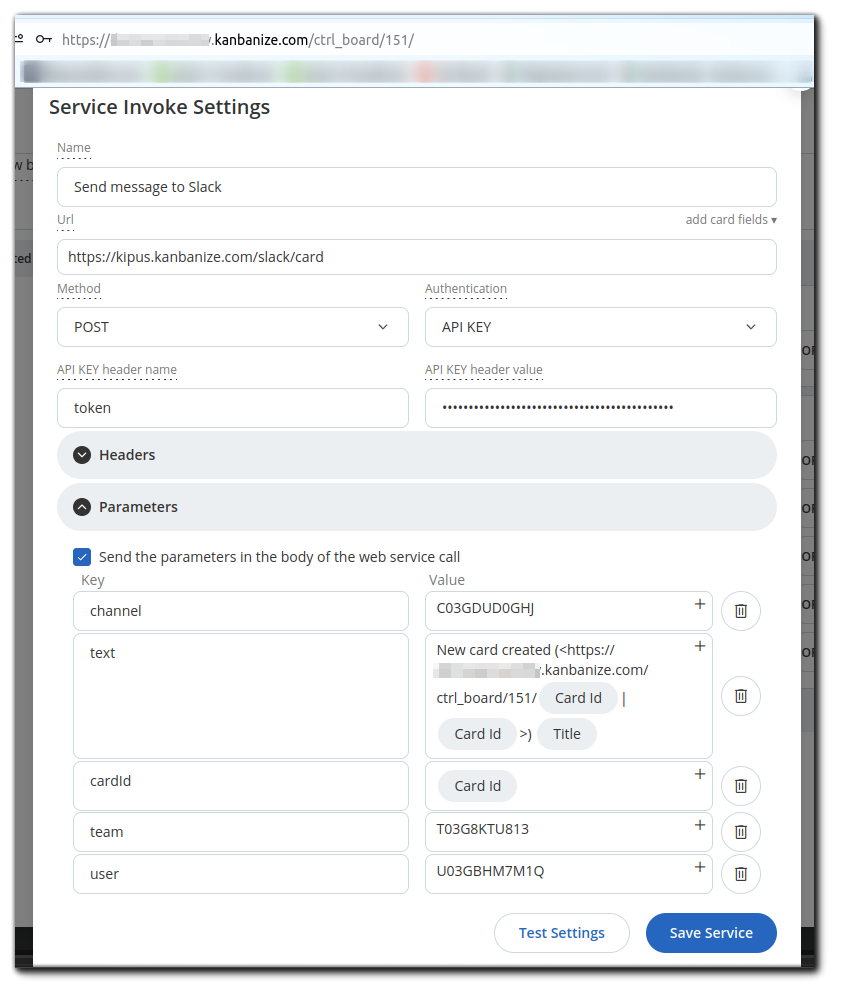
Task: Click the Authentication label
Action: [466, 289]
